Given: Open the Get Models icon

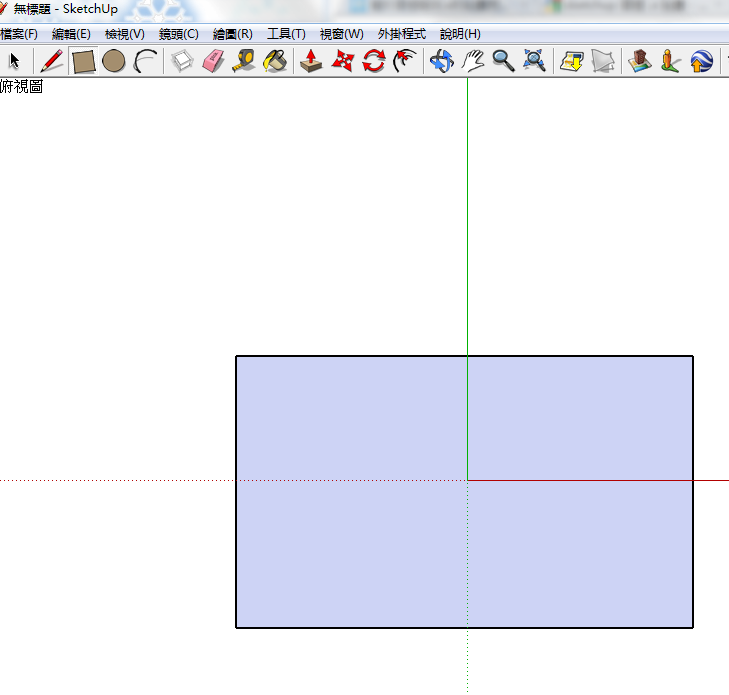Looking at the screenshot, I should pyautogui.click(x=639, y=61).
